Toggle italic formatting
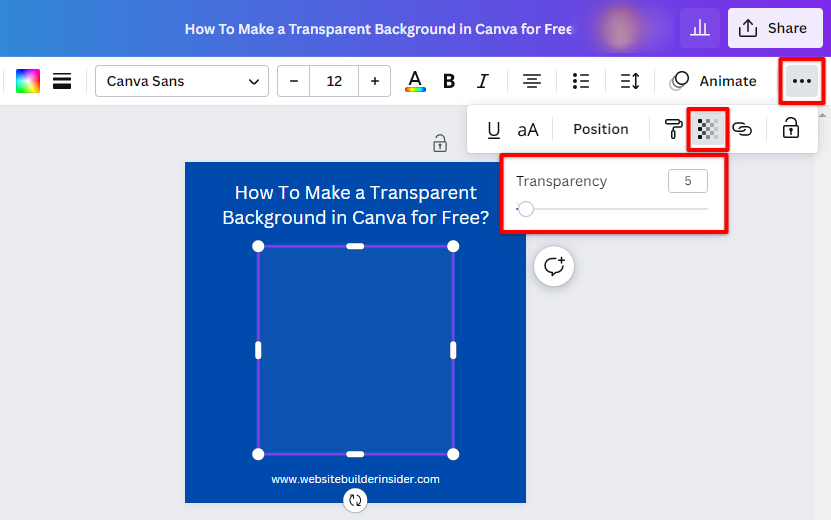The width and height of the screenshot is (831, 520). (x=483, y=81)
